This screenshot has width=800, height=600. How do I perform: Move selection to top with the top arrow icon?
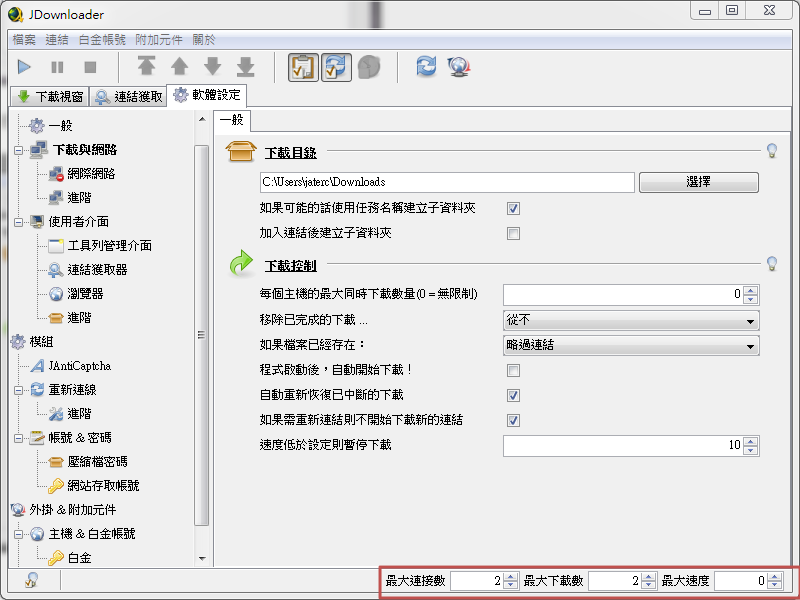(x=146, y=66)
